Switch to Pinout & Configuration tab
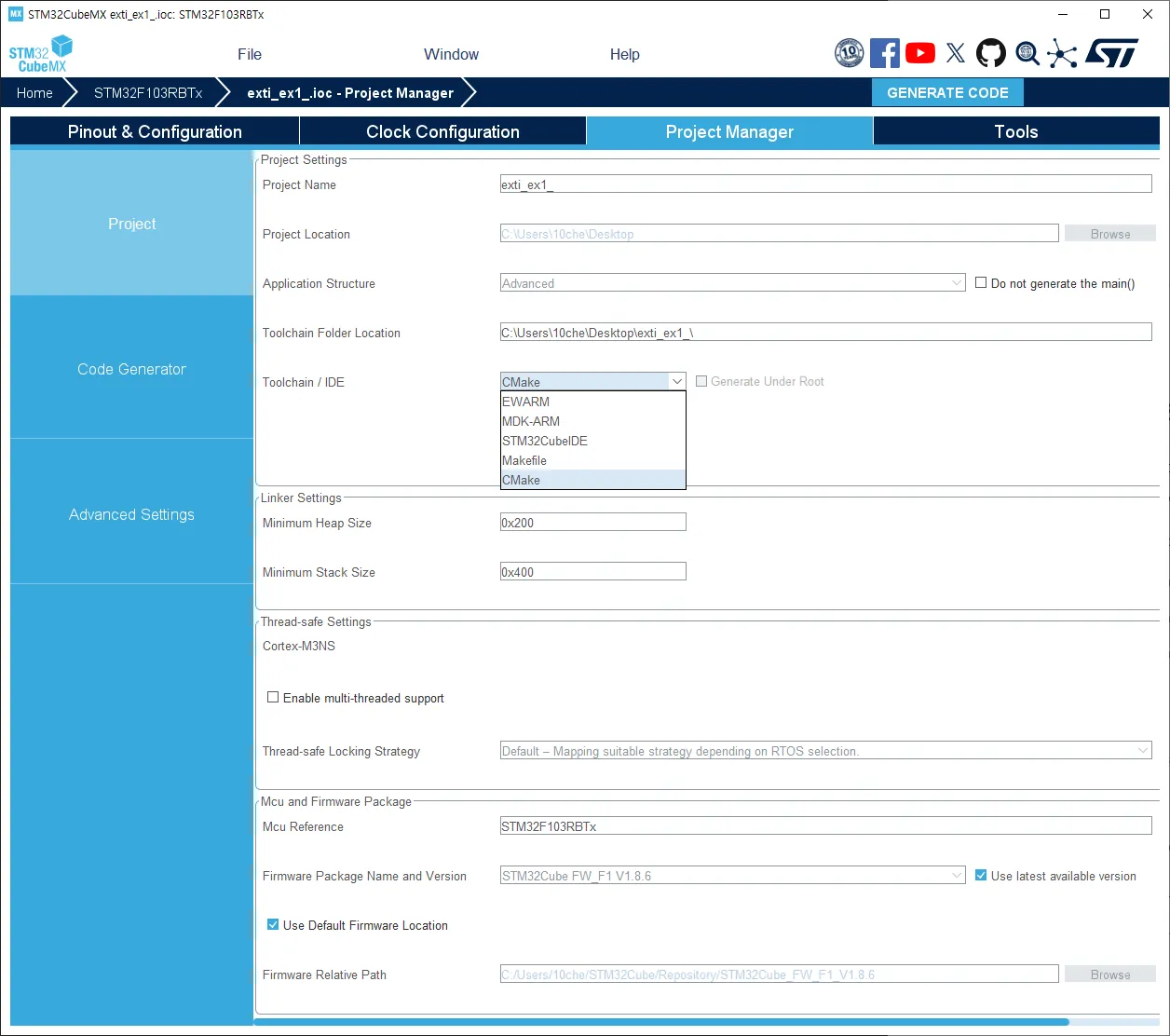Image resolution: width=1170 pixels, height=1036 pixels. pyautogui.click(x=155, y=131)
